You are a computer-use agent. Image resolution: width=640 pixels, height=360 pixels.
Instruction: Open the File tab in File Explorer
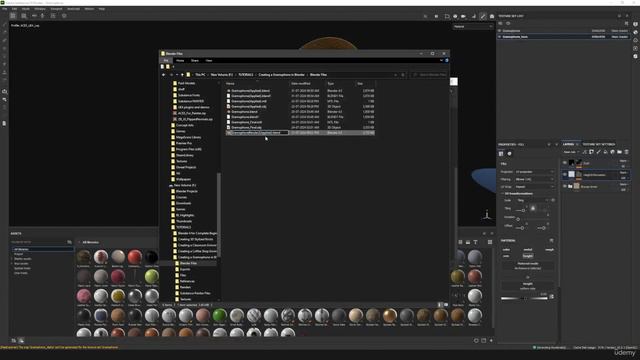166,60
